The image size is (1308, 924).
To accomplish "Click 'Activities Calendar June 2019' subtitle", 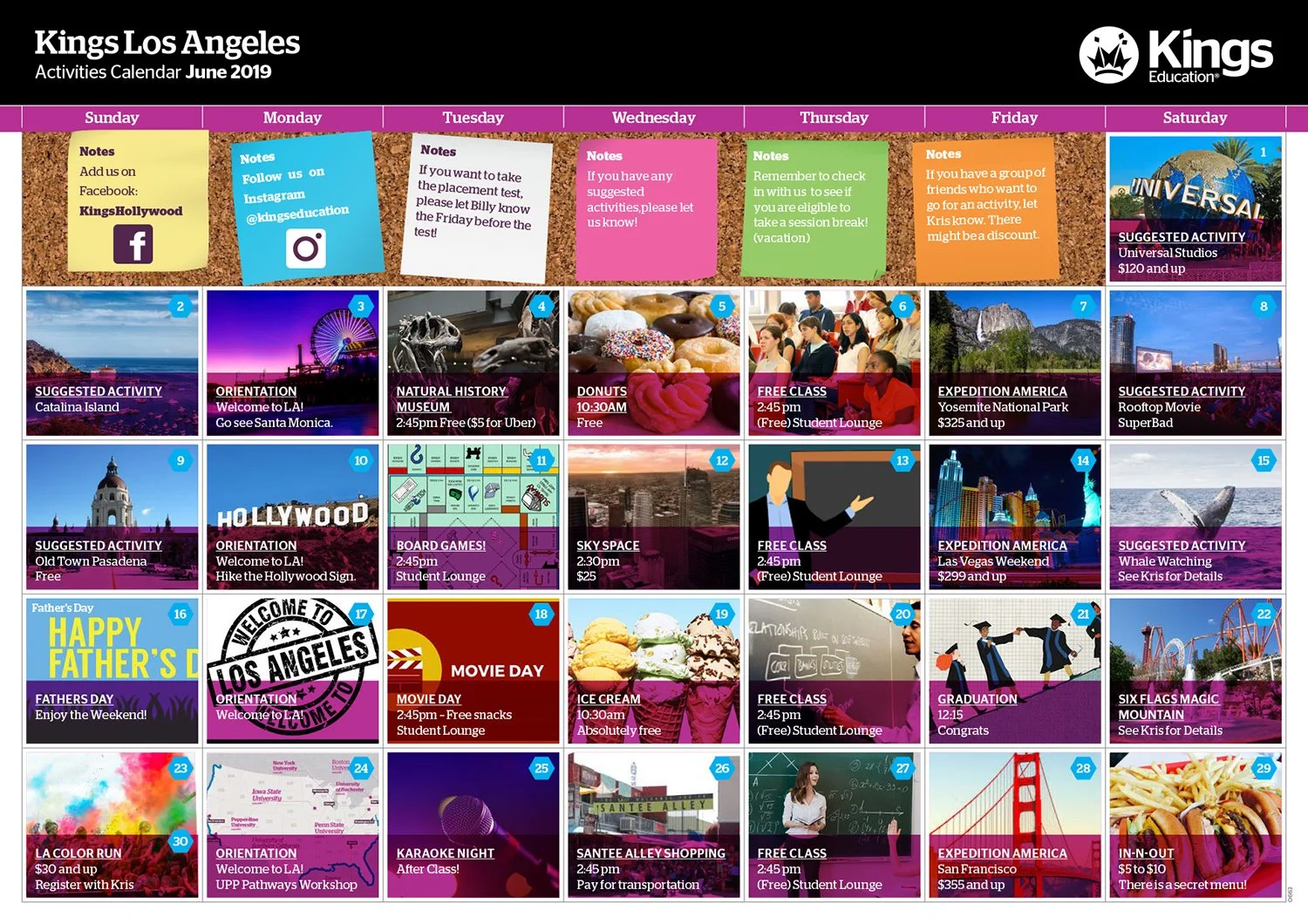I will click(153, 72).
